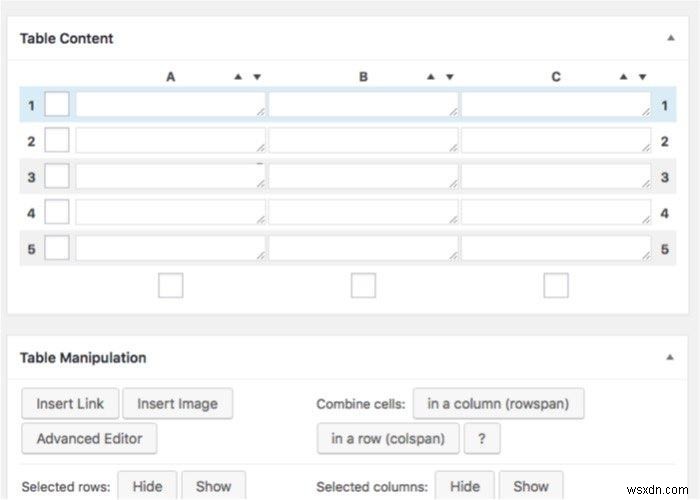Select column B using its bottom checkbox
Screen dimensions: 700x500
point(363,285)
